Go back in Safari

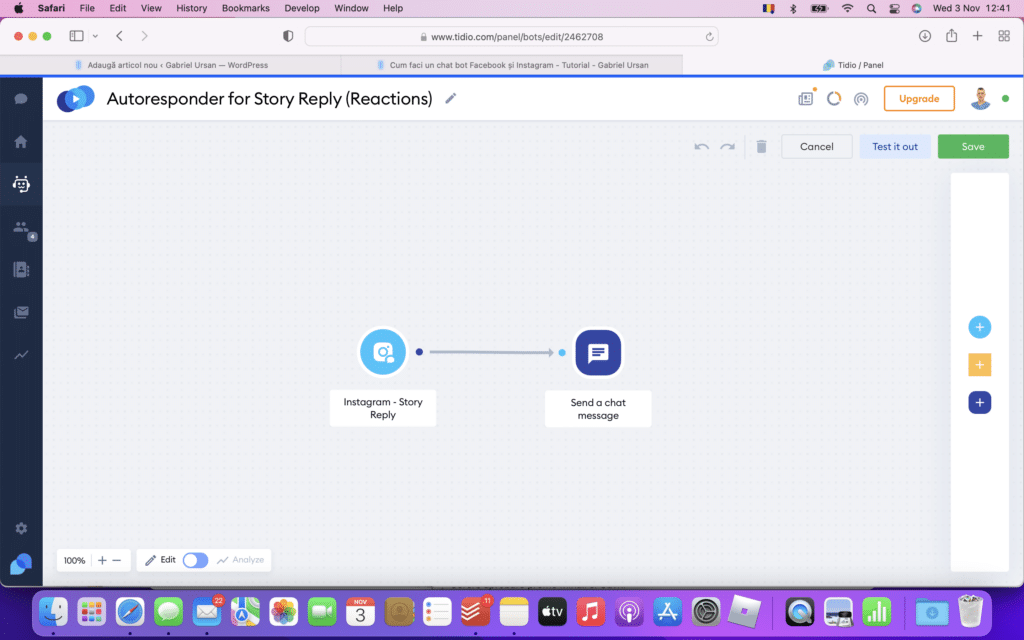click(x=120, y=36)
